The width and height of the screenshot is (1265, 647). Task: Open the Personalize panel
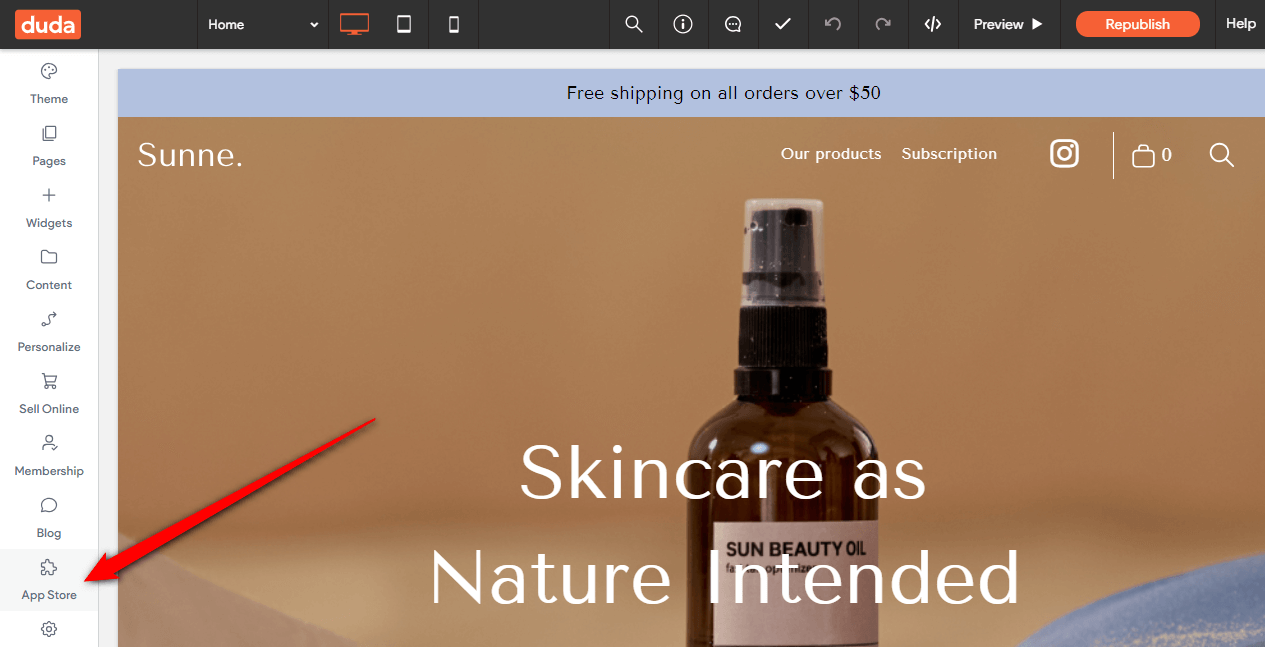pos(49,332)
